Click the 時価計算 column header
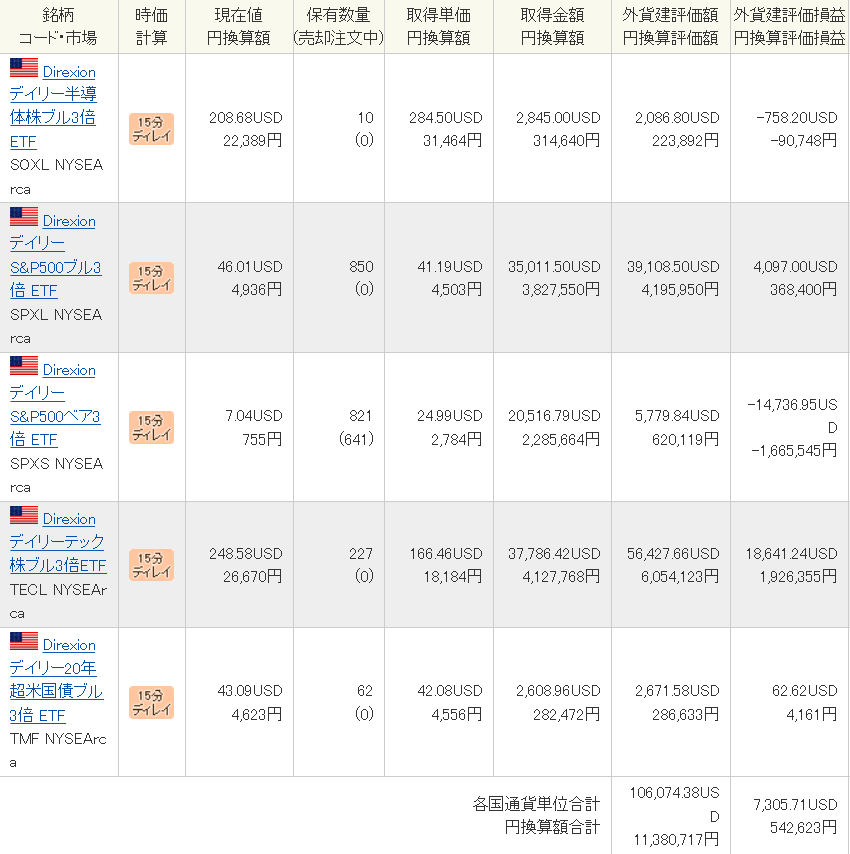The height and width of the screenshot is (854, 850). point(152,26)
